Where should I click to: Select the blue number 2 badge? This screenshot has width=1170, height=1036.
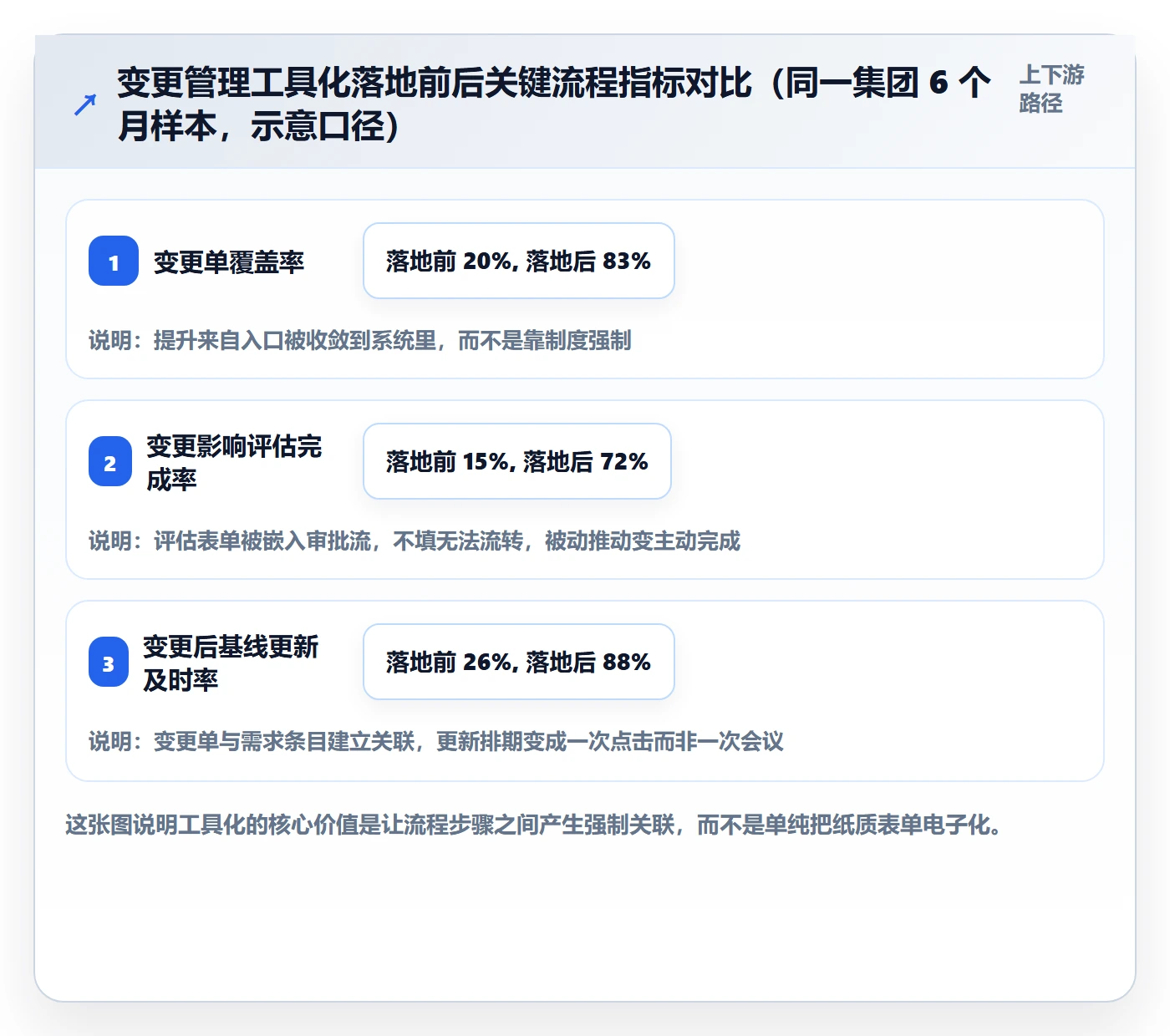pyautogui.click(x=110, y=461)
